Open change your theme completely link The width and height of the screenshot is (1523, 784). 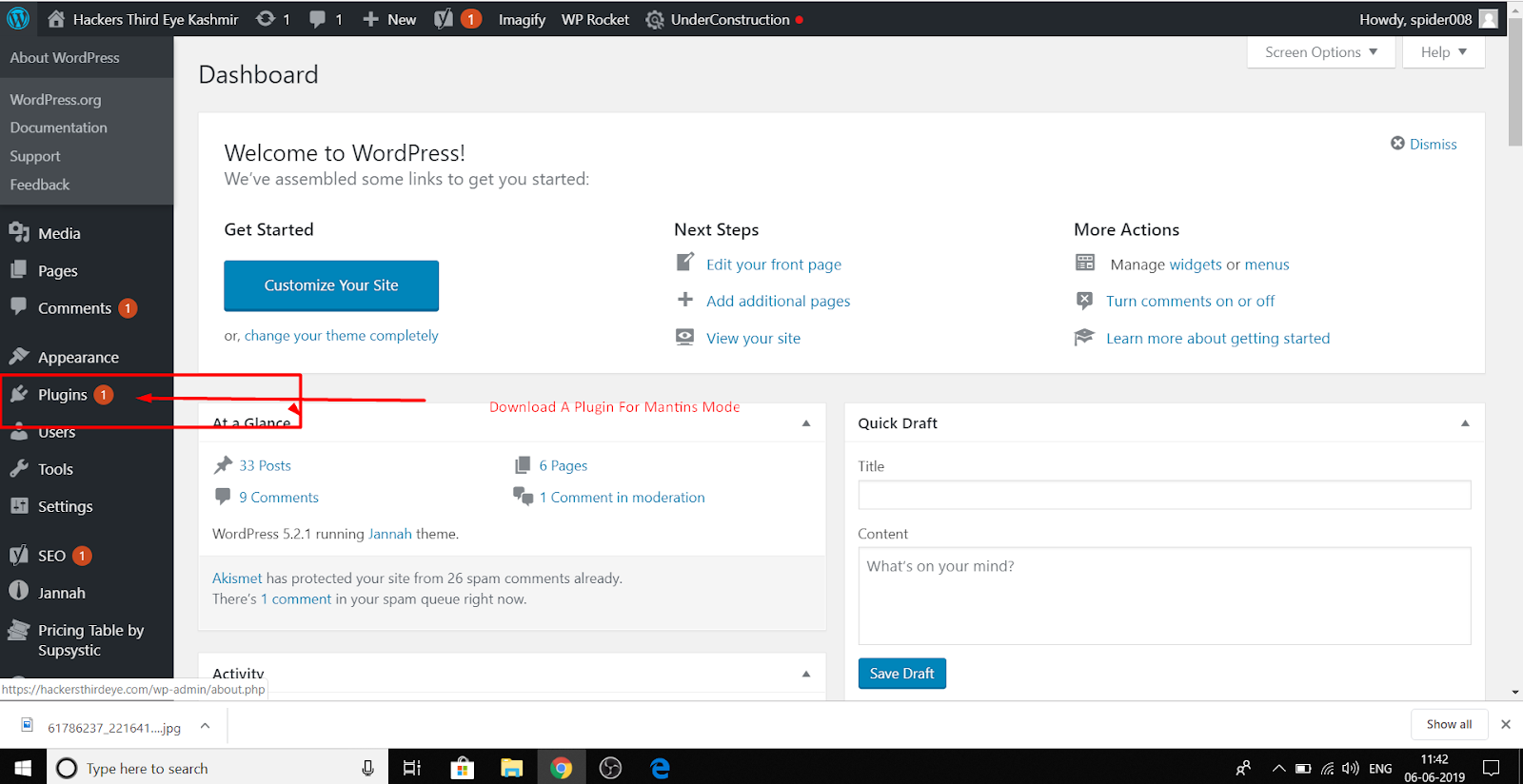tap(341, 336)
